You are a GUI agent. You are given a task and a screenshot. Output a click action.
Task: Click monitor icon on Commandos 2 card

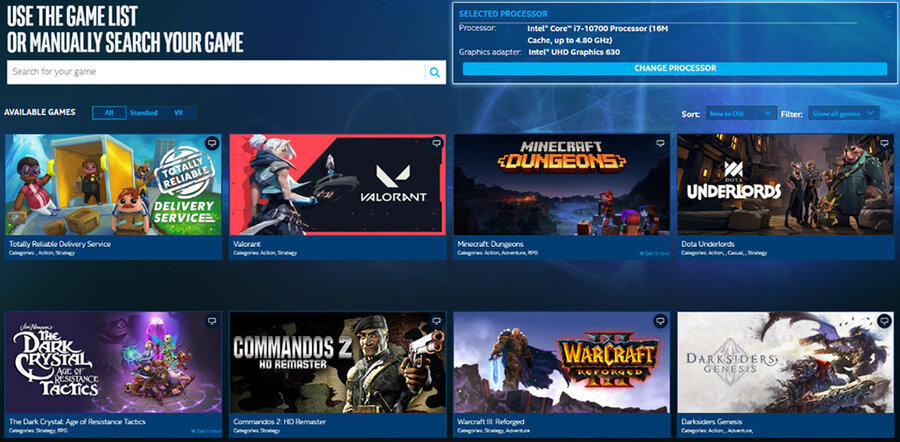click(x=437, y=321)
